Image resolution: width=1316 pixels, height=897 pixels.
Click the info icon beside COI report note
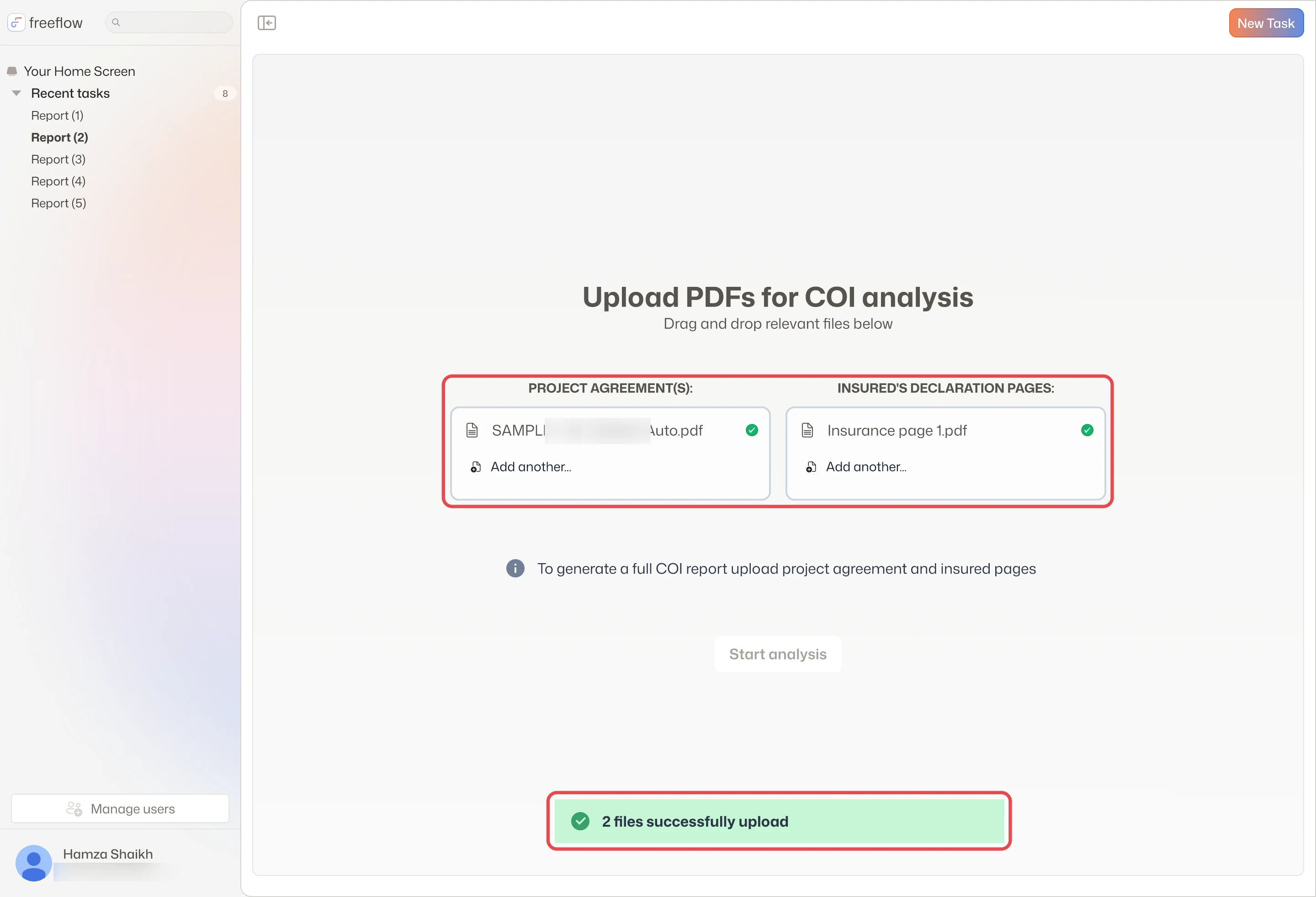pyautogui.click(x=515, y=568)
